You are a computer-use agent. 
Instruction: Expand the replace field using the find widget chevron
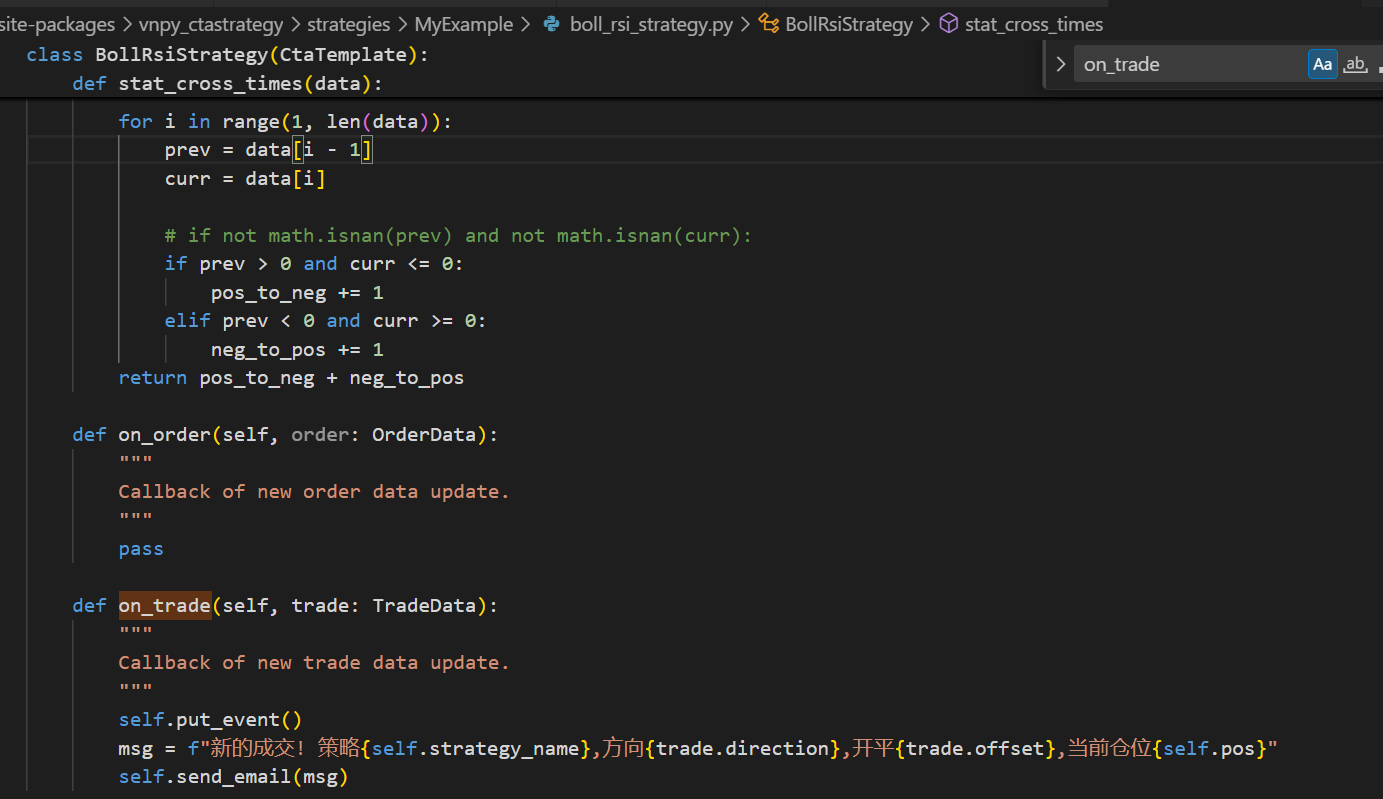tap(1061, 64)
